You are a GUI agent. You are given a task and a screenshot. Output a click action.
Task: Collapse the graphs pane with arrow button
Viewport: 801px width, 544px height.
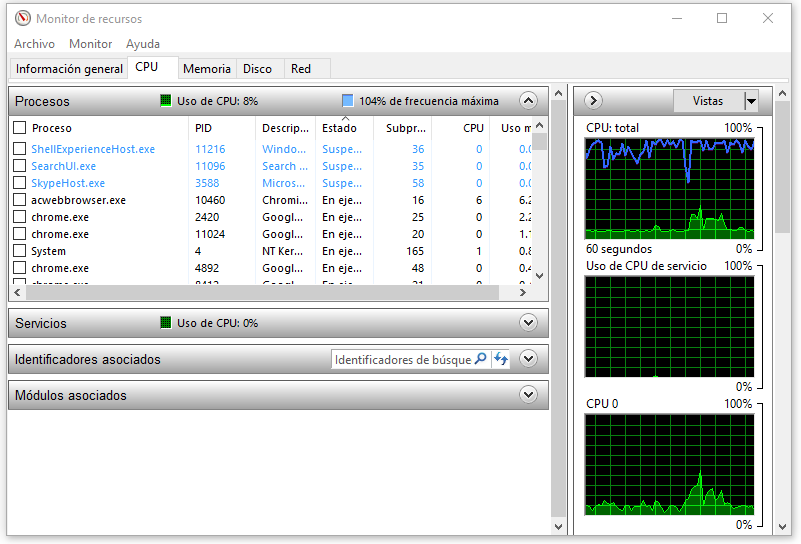point(593,101)
